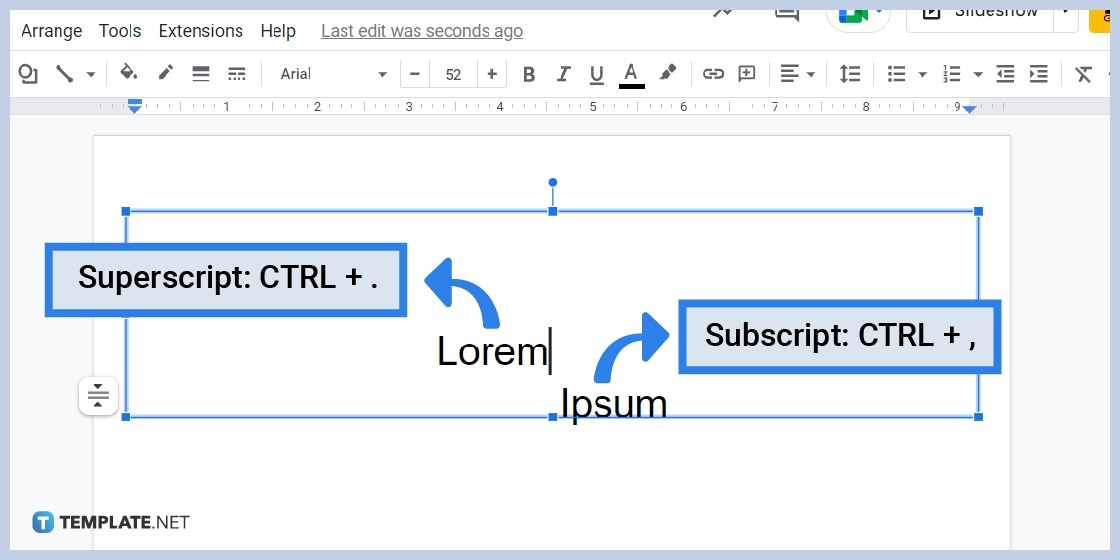Viewport: 1120px width, 560px height.
Task: Open the Fill color paint bucket
Action: point(129,73)
